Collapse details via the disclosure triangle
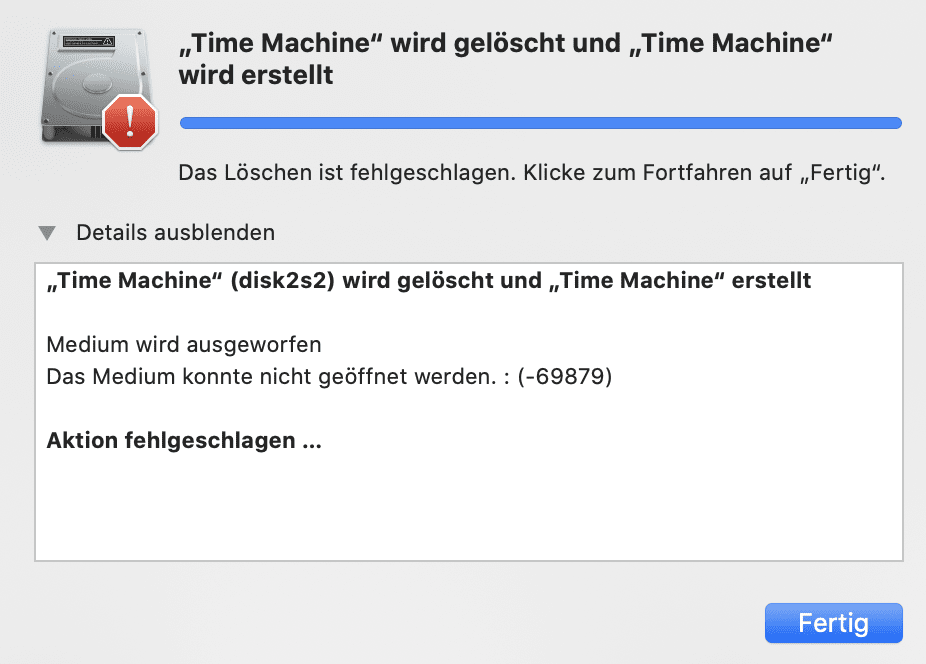This screenshot has width=926, height=664. 47,233
